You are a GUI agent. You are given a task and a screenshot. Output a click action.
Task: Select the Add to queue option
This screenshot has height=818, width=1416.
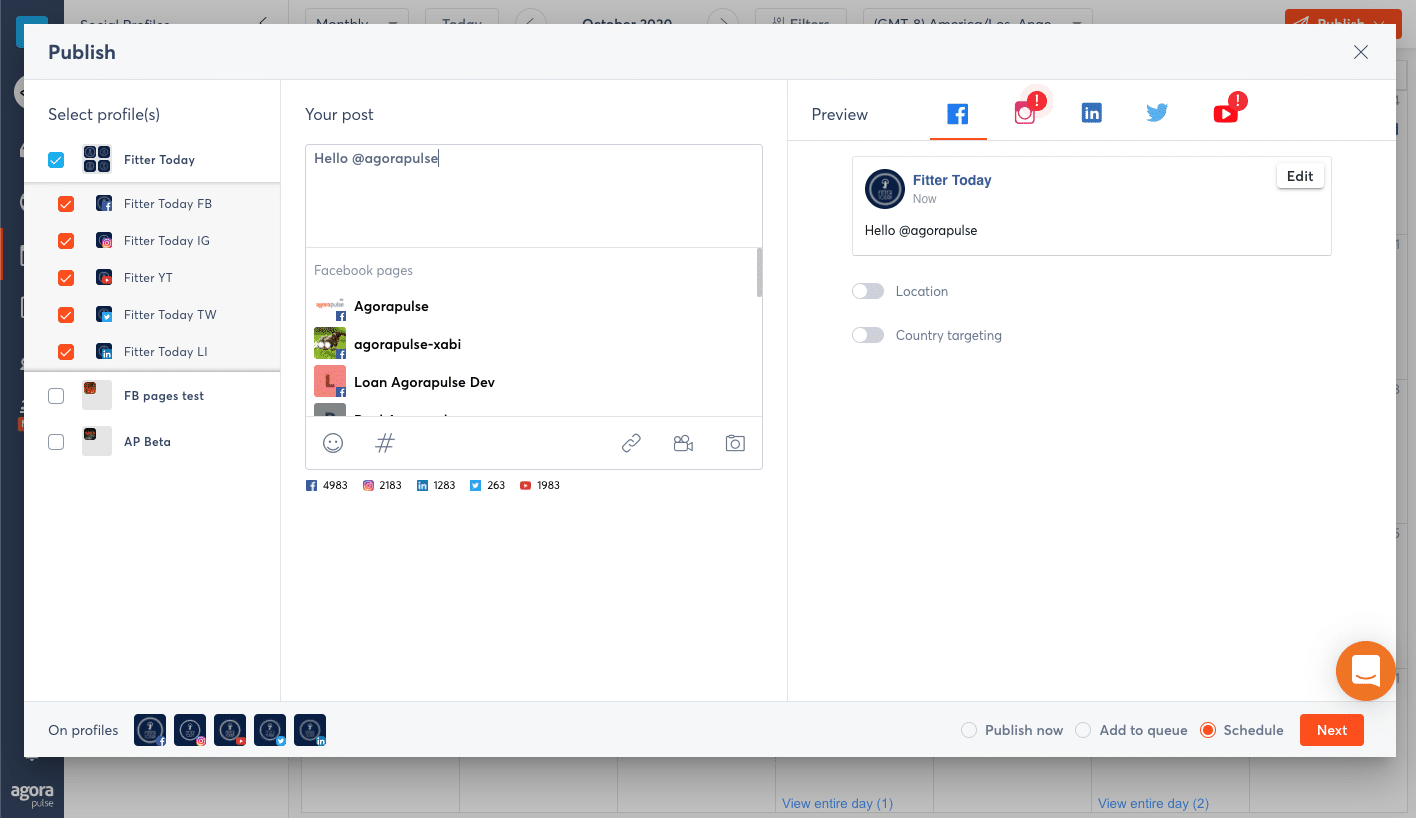pos(1083,730)
